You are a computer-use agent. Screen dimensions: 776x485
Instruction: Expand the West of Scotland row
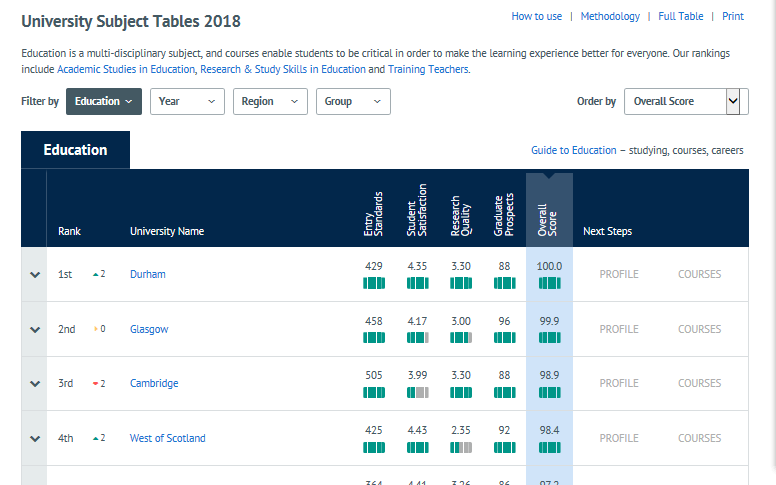click(35, 438)
